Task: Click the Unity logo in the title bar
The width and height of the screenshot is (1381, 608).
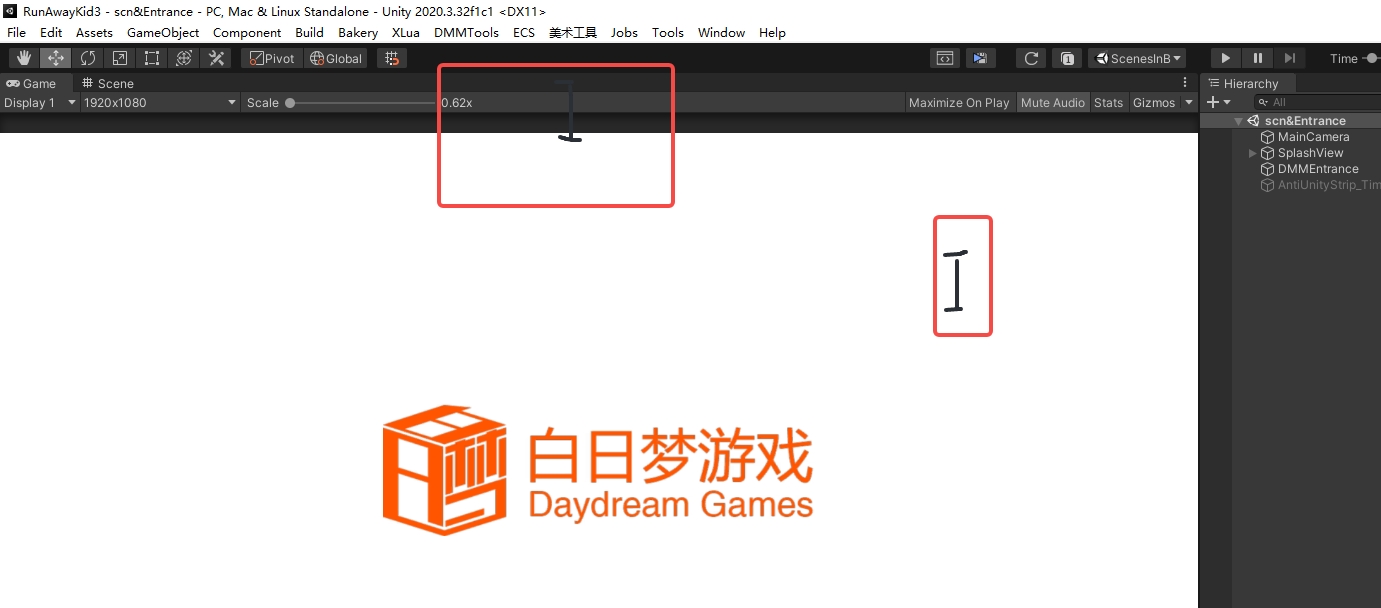Action: pyautogui.click(x=10, y=12)
